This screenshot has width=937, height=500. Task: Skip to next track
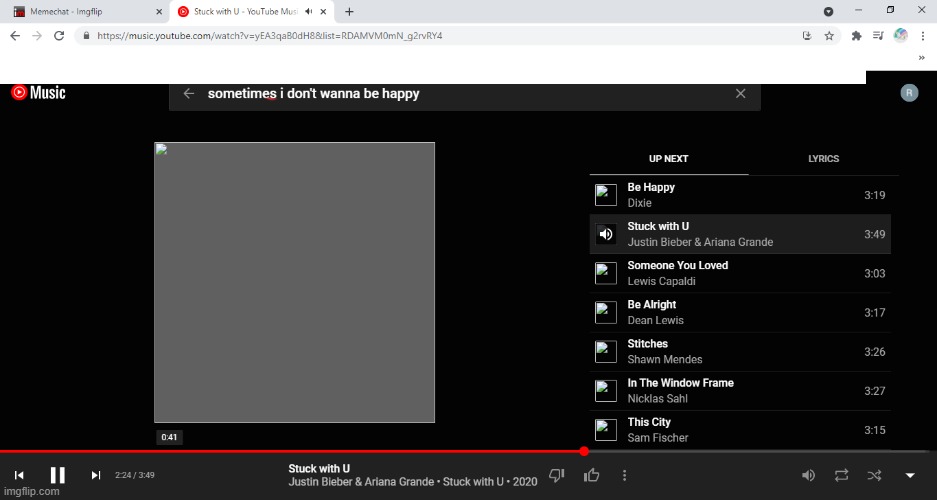(x=96, y=475)
